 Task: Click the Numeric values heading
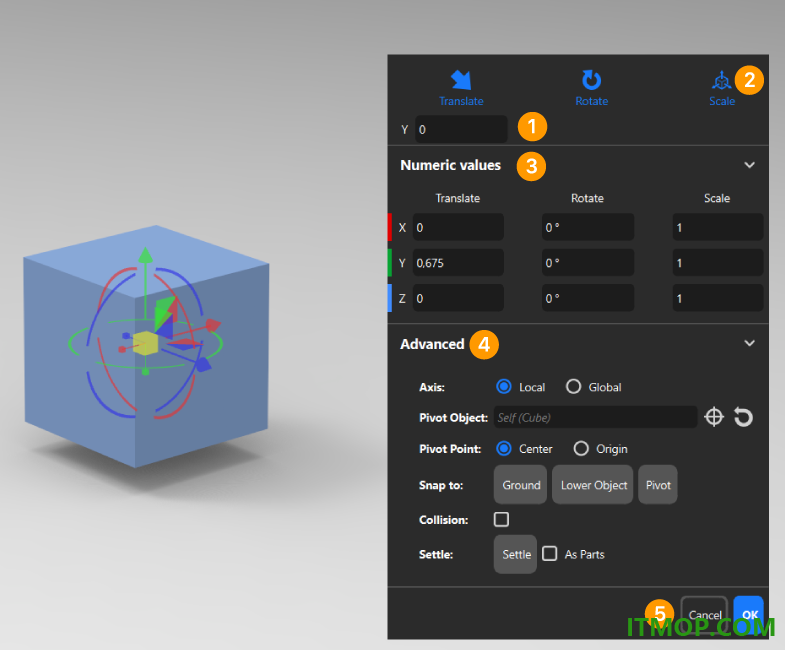click(450, 165)
